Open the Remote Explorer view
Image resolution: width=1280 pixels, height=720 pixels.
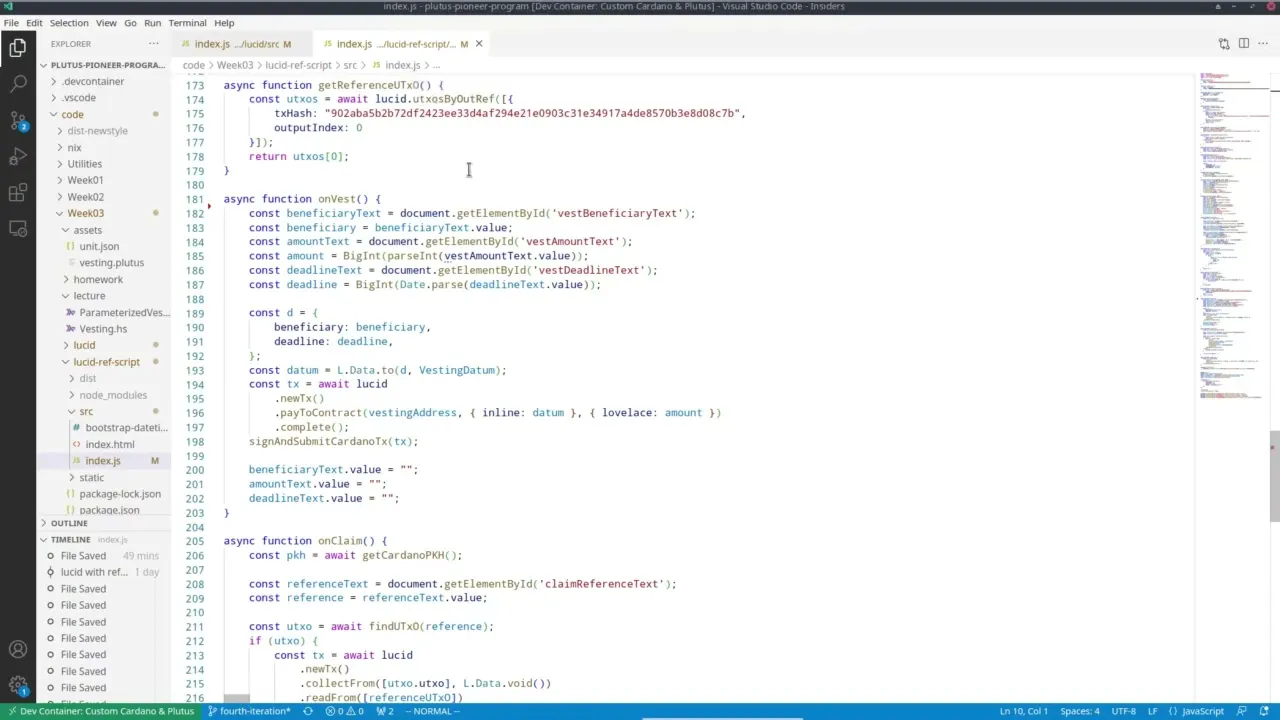pyautogui.click(x=18, y=229)
